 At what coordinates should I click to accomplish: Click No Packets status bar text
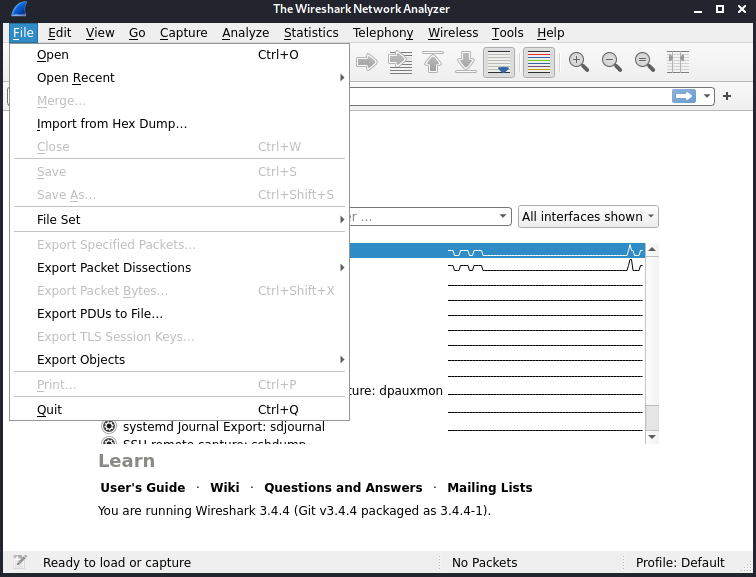click(x=485, y=563)
